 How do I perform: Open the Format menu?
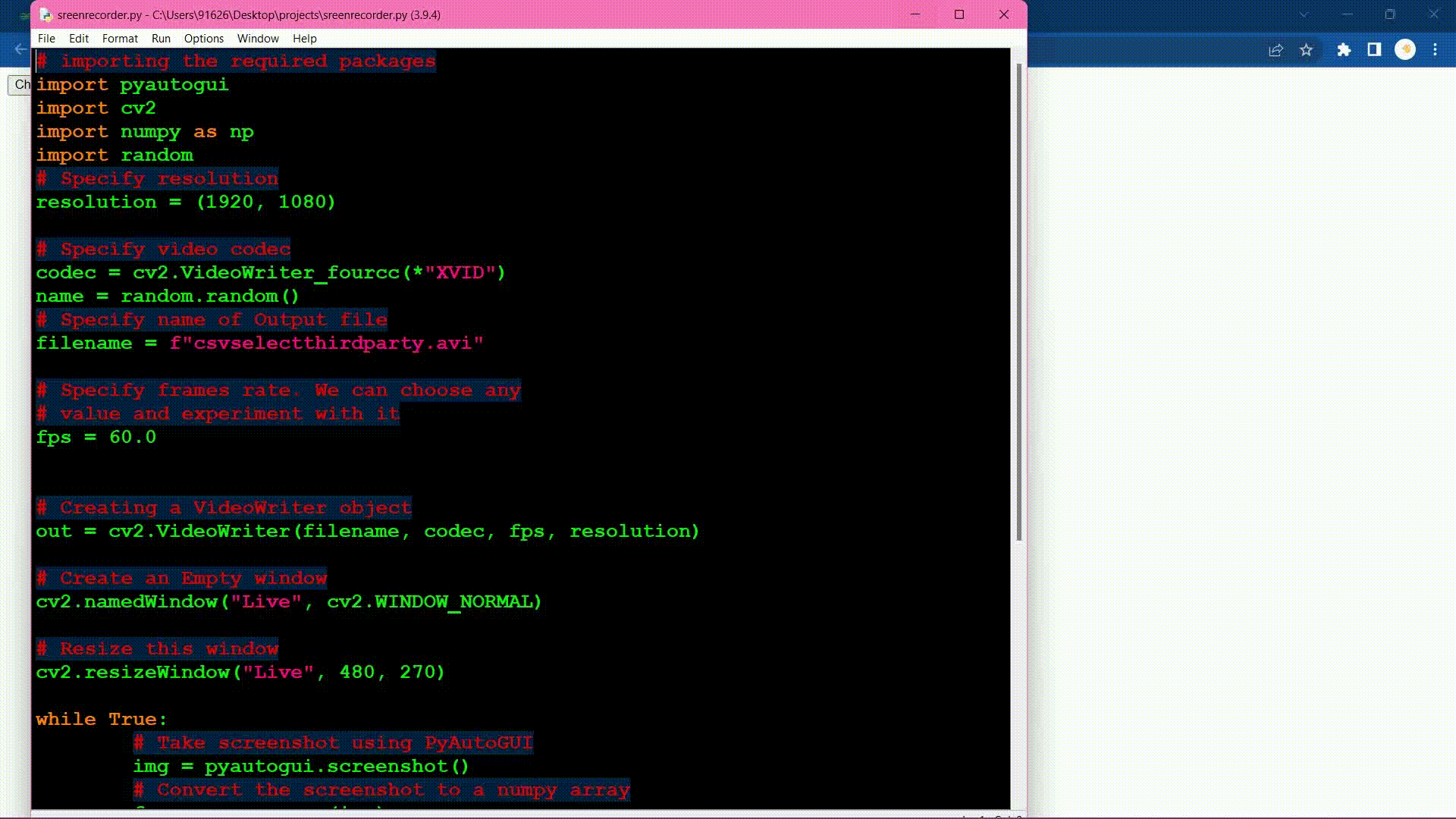(120, 39)
